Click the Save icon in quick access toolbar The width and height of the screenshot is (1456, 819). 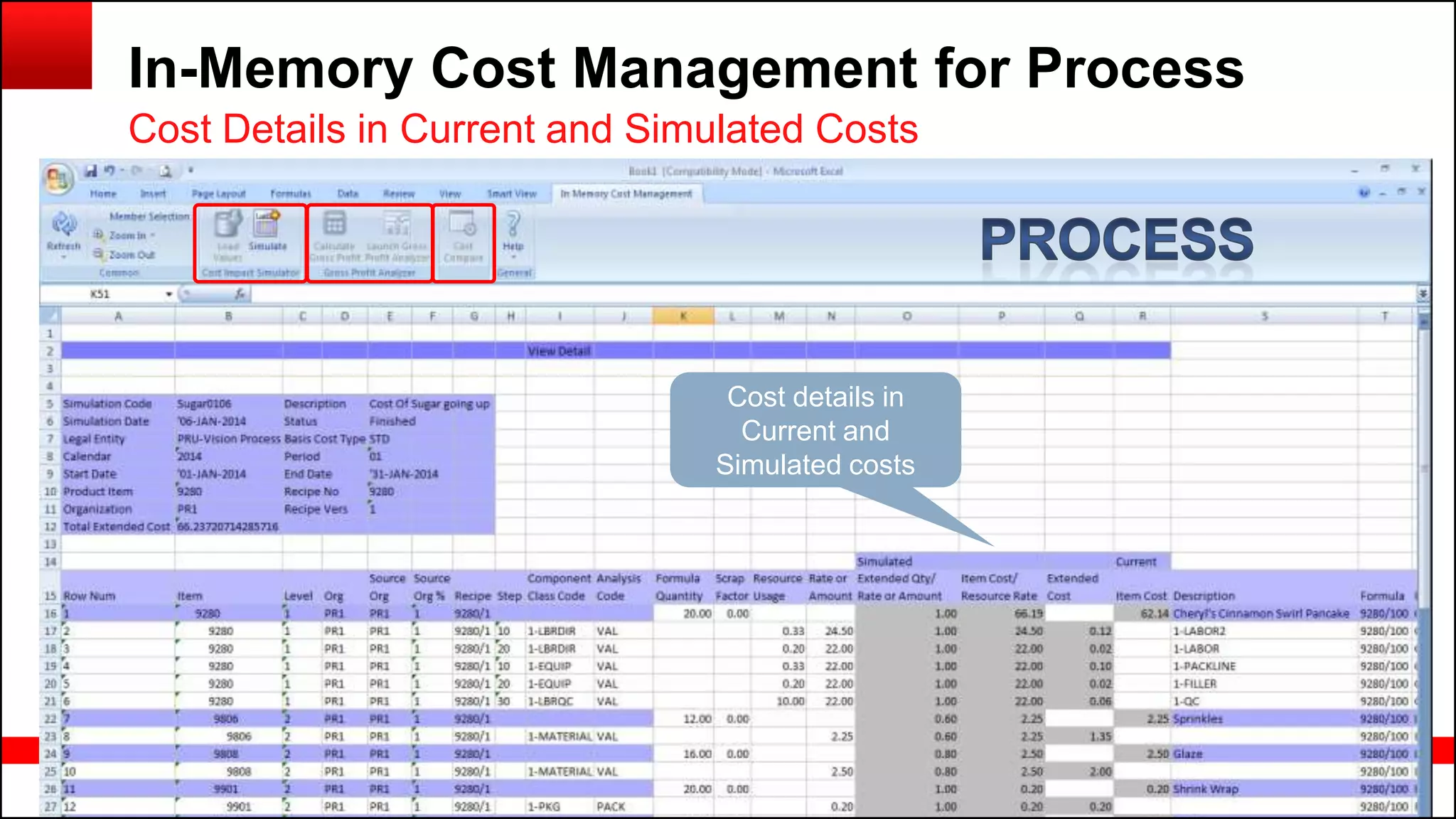coord(91,171)
